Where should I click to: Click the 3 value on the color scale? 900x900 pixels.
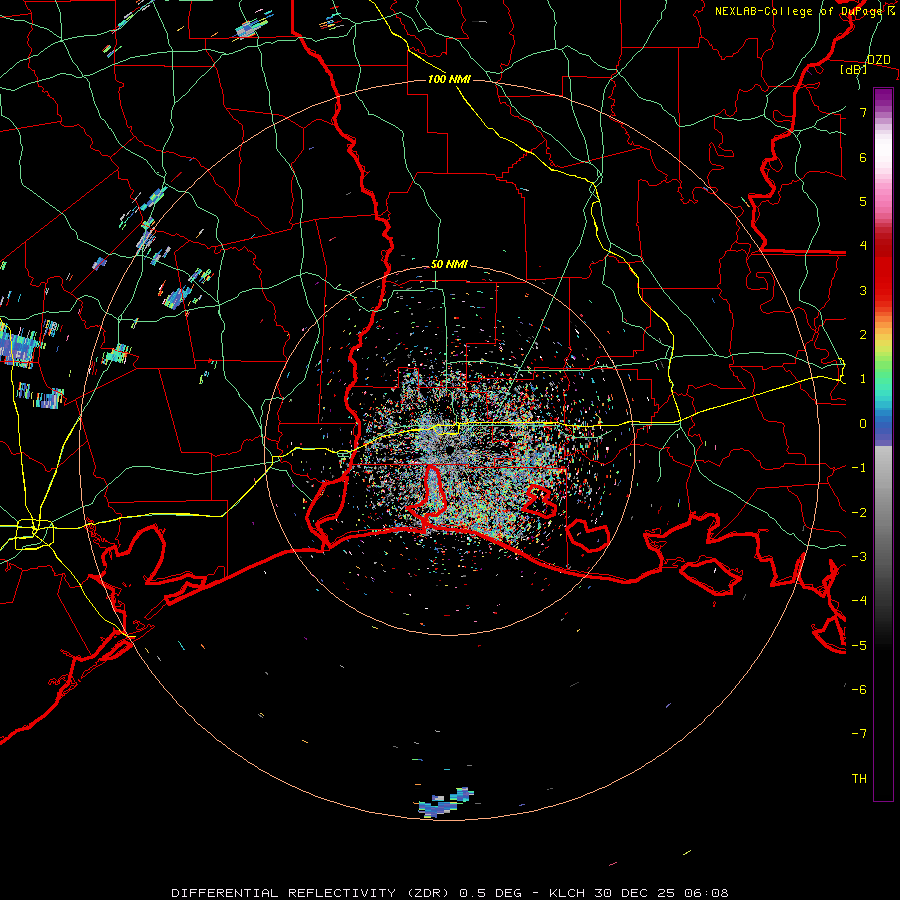click(x=863, y=290)
